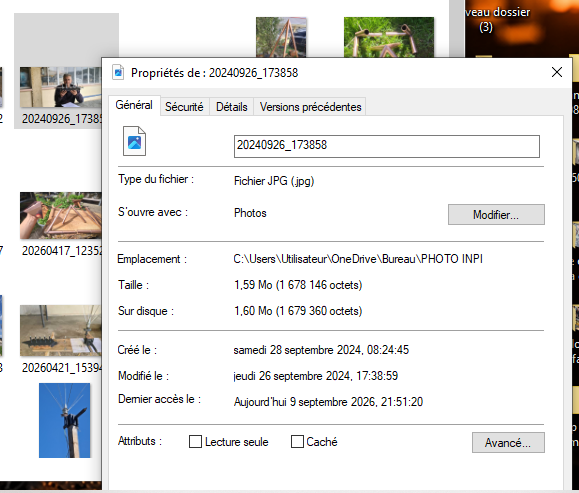Click the Photos app name text
Image resolution: width=579 pixels, height=493 pixels.
250,213
